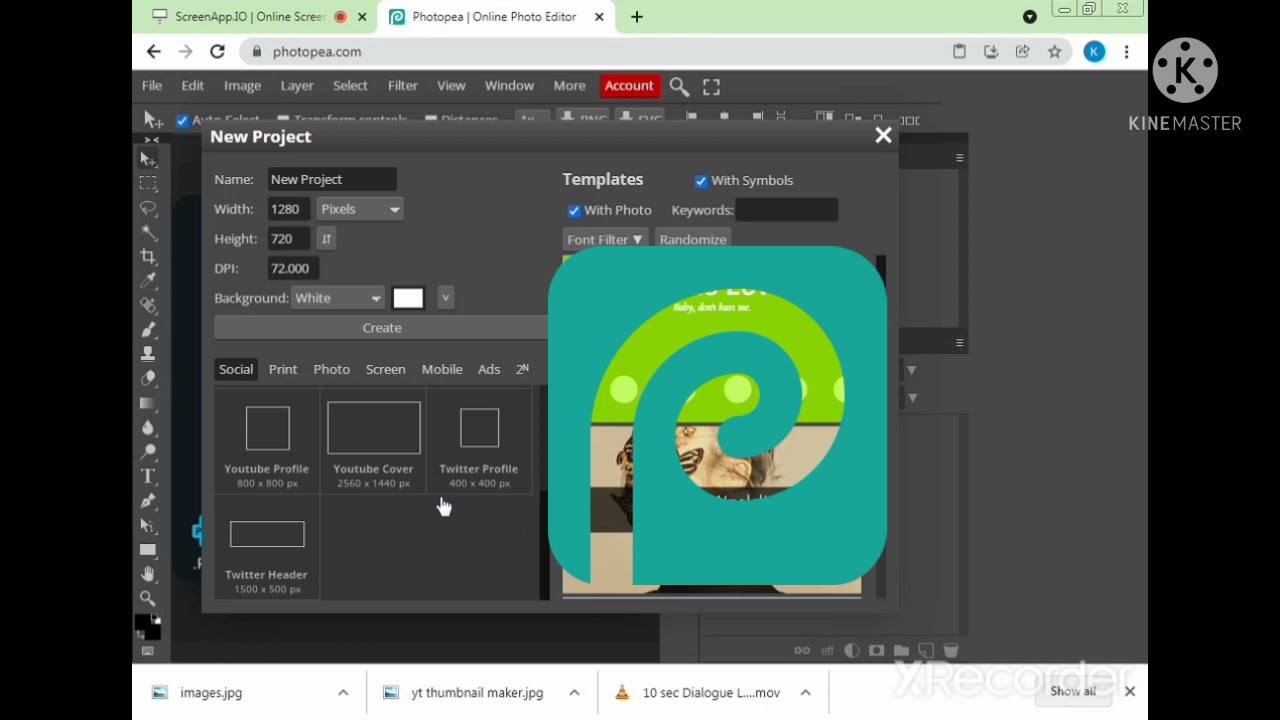
Task: Click Show all downloads
Action: coord(1073,692)
